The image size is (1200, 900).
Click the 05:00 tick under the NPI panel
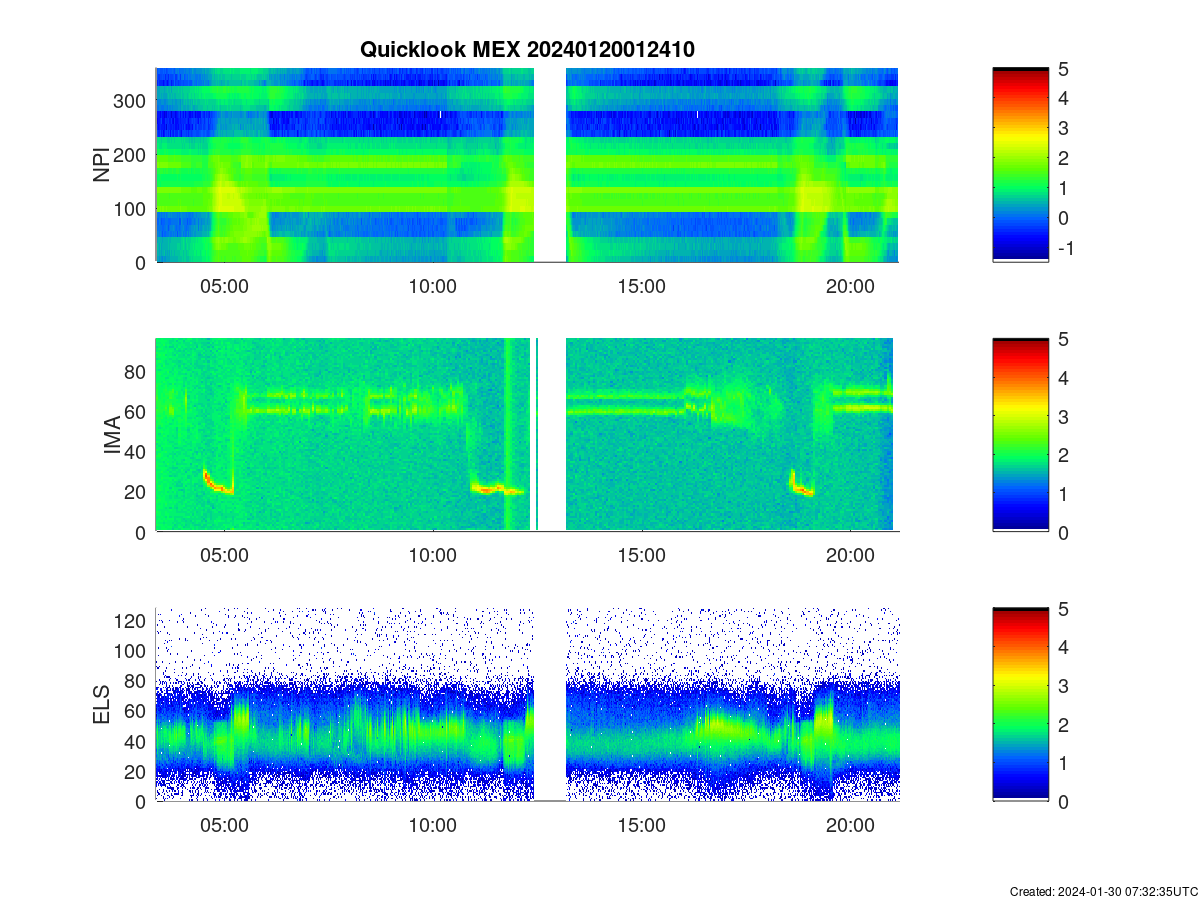tap(225, 286)
